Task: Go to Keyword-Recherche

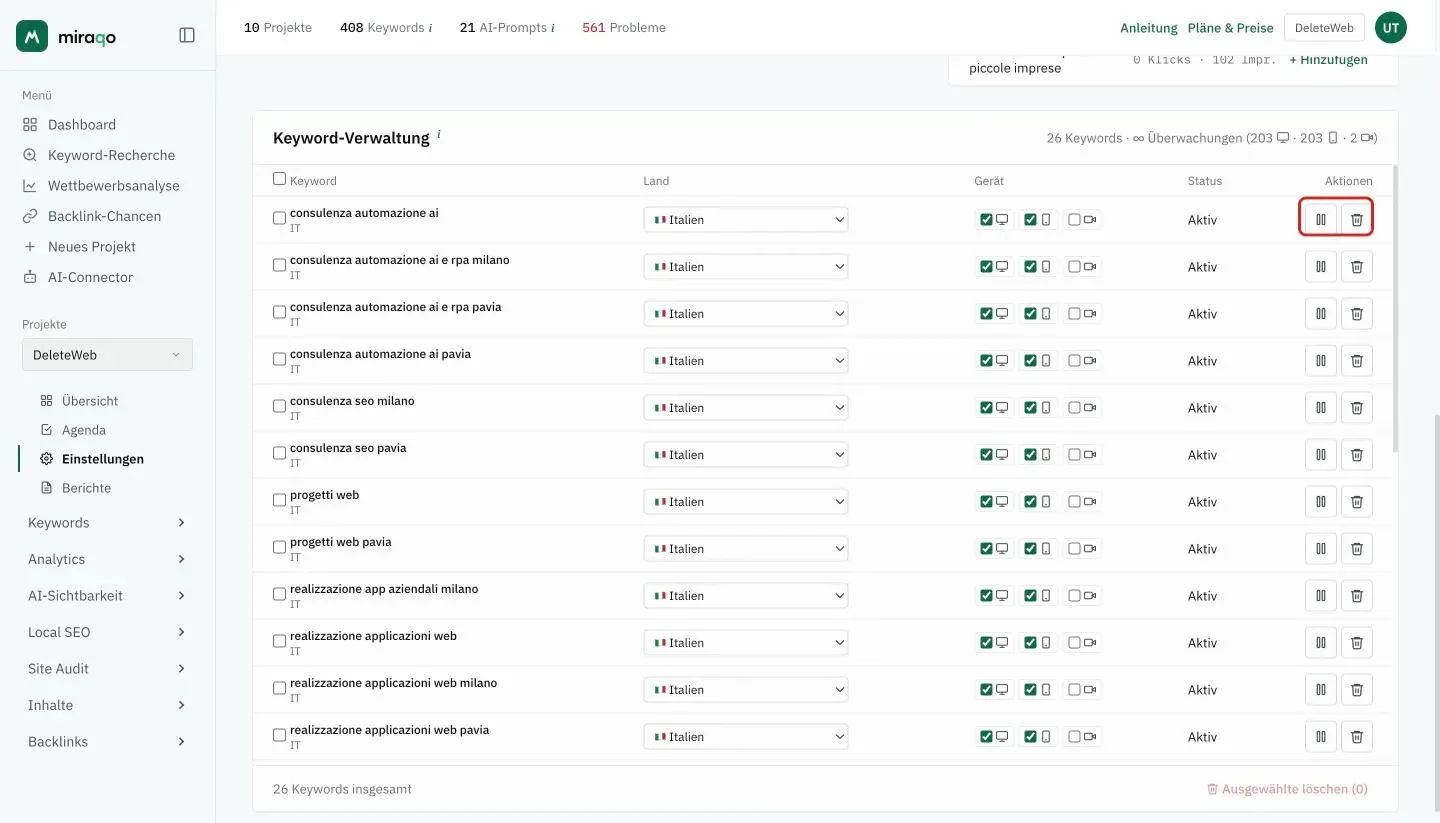Action: [98, 155]
